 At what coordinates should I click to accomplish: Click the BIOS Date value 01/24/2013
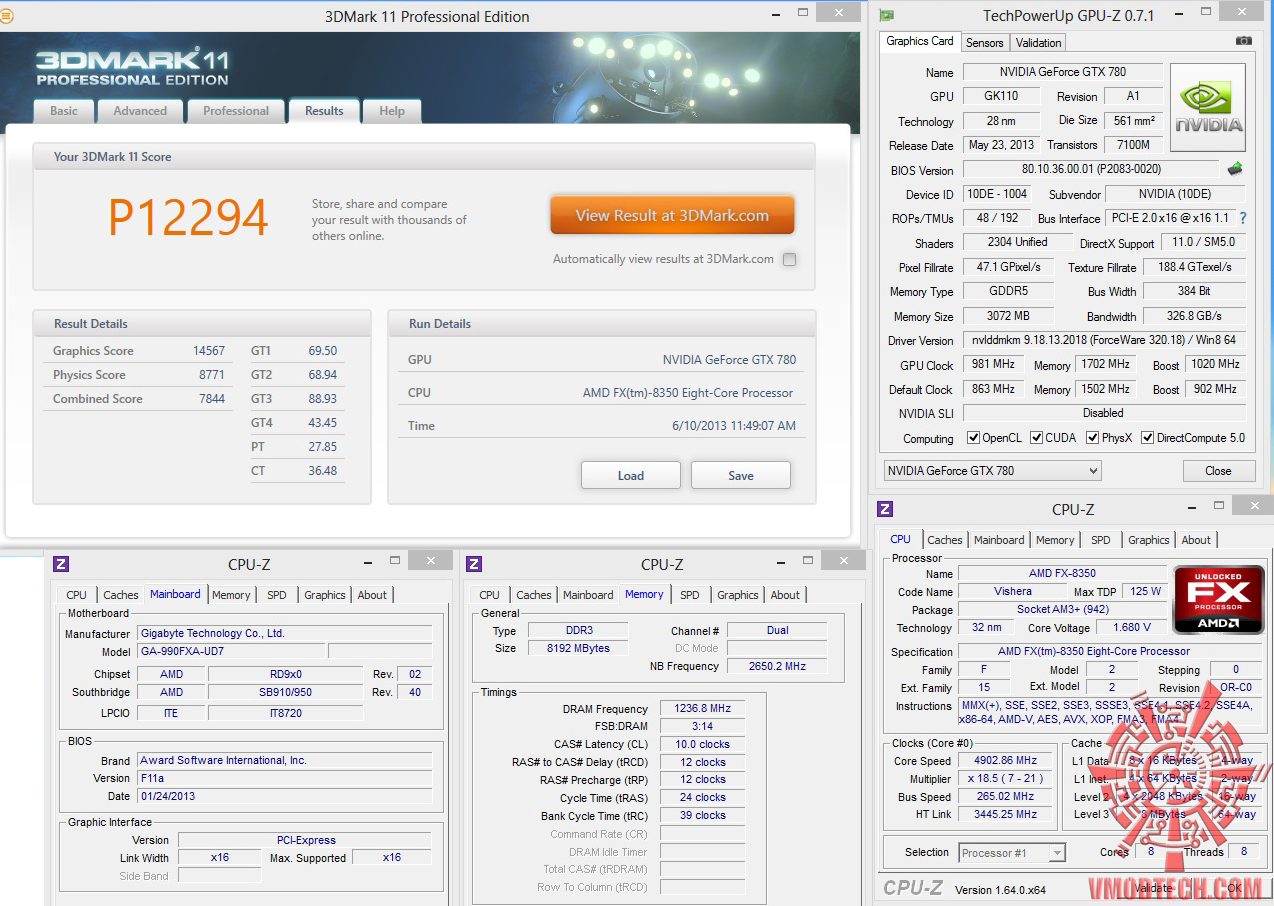(285, 796)
